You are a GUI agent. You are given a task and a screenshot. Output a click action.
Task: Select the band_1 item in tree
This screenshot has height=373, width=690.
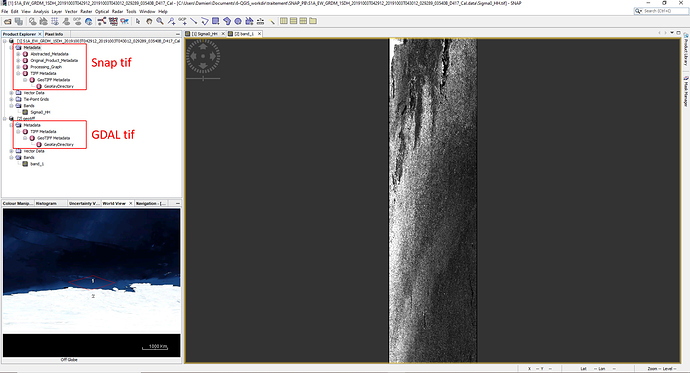[37, 164]
